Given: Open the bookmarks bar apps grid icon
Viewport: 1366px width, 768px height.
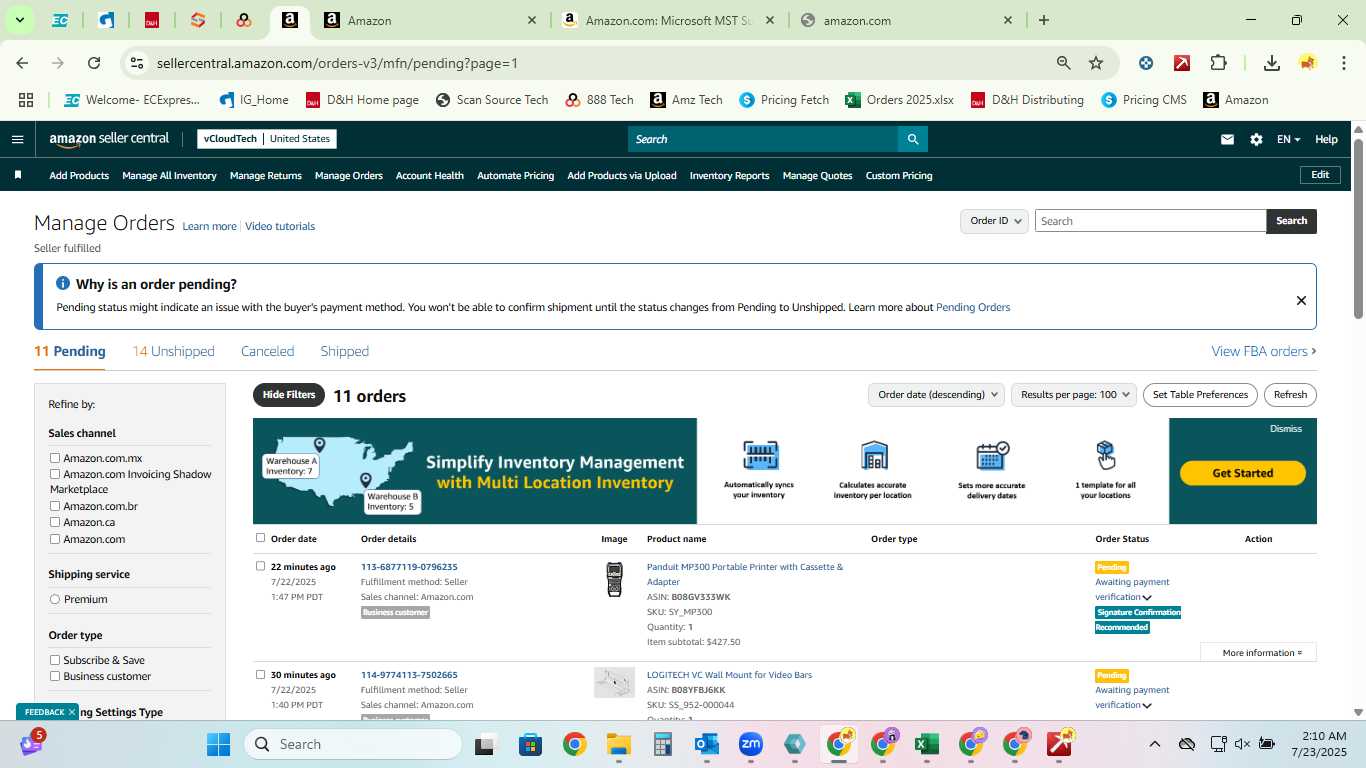Looking at the screenshot, I should (x=26, y=100).
